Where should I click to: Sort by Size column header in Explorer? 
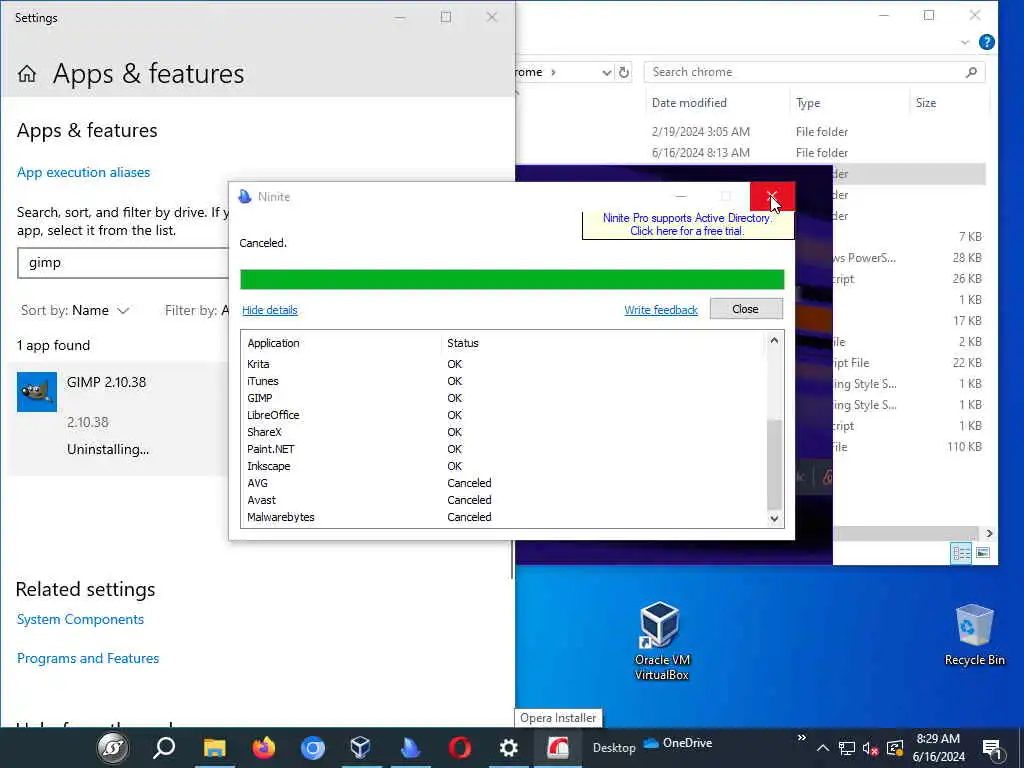(926, 103)
